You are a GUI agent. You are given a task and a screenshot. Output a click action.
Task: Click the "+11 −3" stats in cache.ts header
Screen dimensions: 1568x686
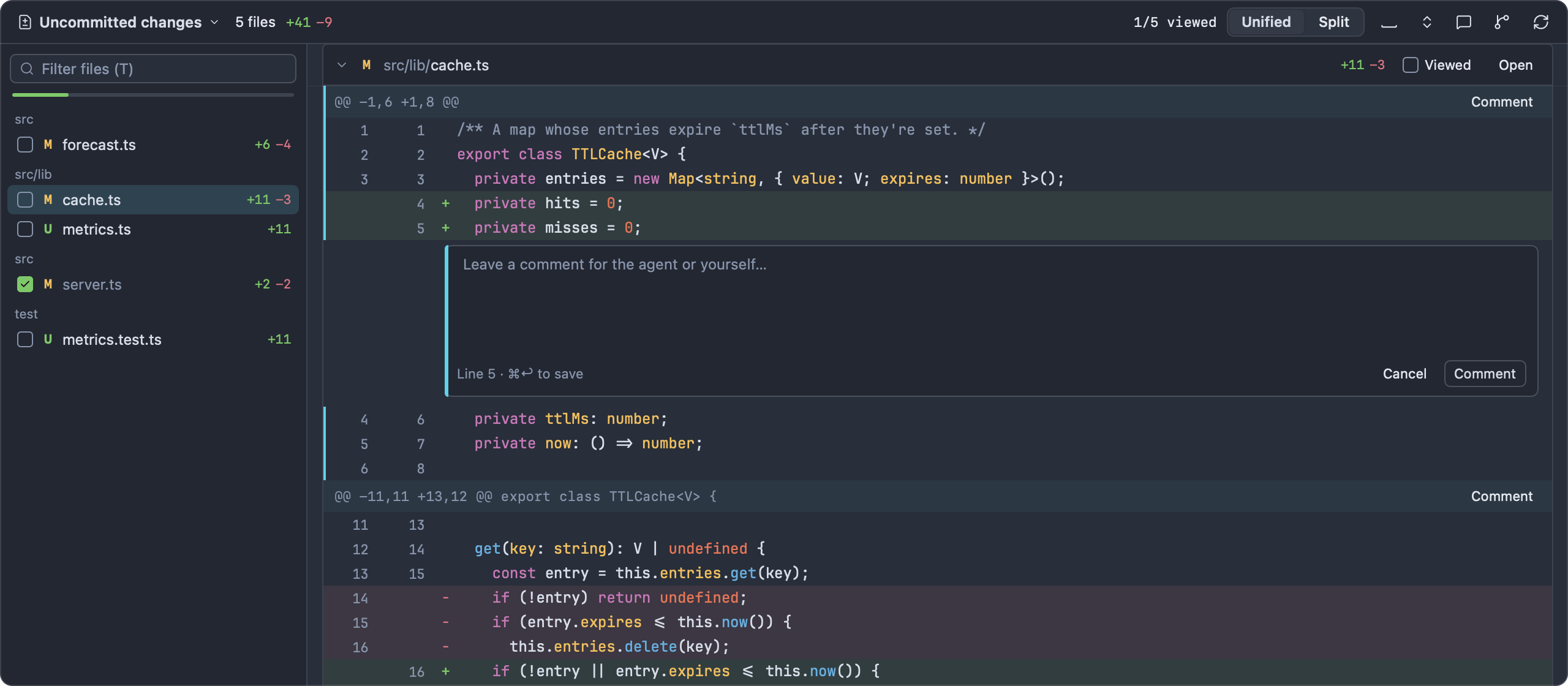click(1362, 65)
